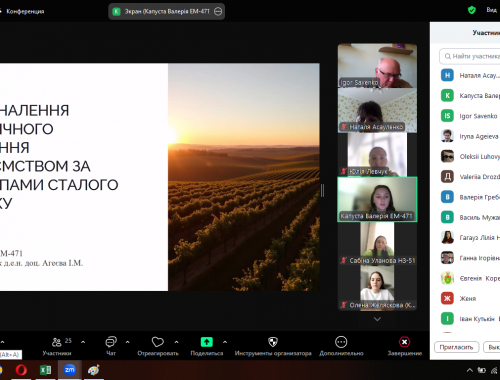
Task: Show hidden tray icons chevron
Action: [x=469, y=370]
